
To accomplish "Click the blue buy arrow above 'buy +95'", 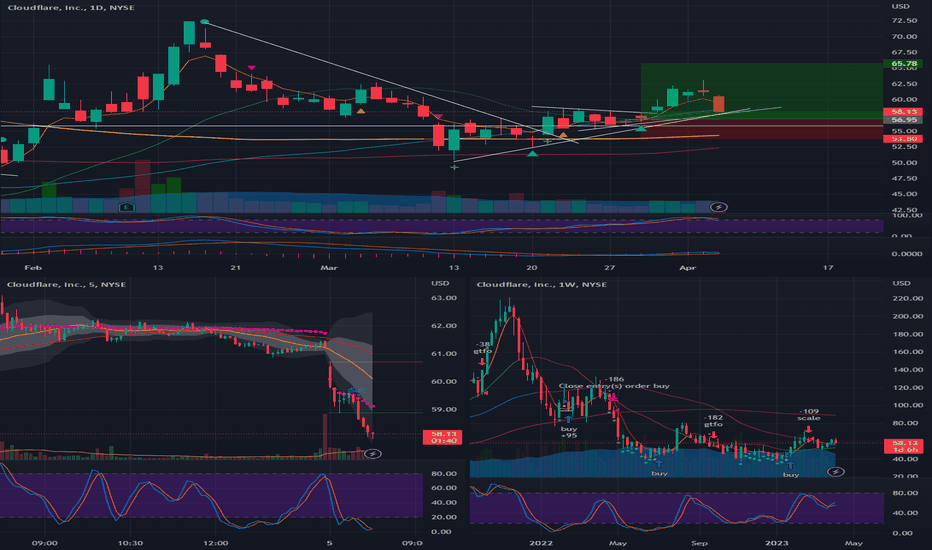I will (x=568, y=419).
